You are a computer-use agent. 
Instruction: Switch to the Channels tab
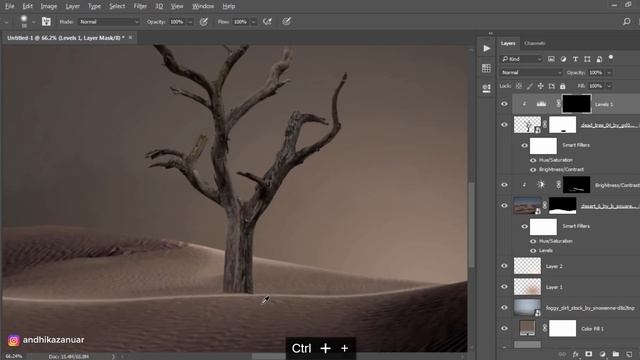point(534,43)
